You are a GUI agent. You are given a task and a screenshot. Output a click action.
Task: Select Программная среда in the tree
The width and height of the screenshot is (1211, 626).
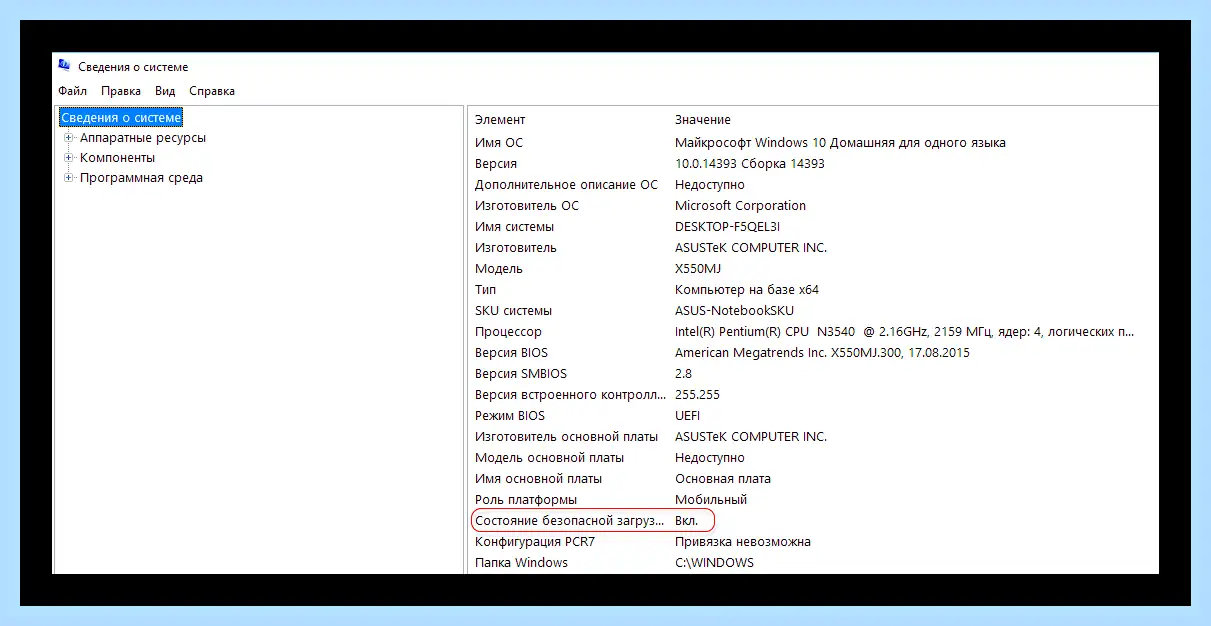141,178
